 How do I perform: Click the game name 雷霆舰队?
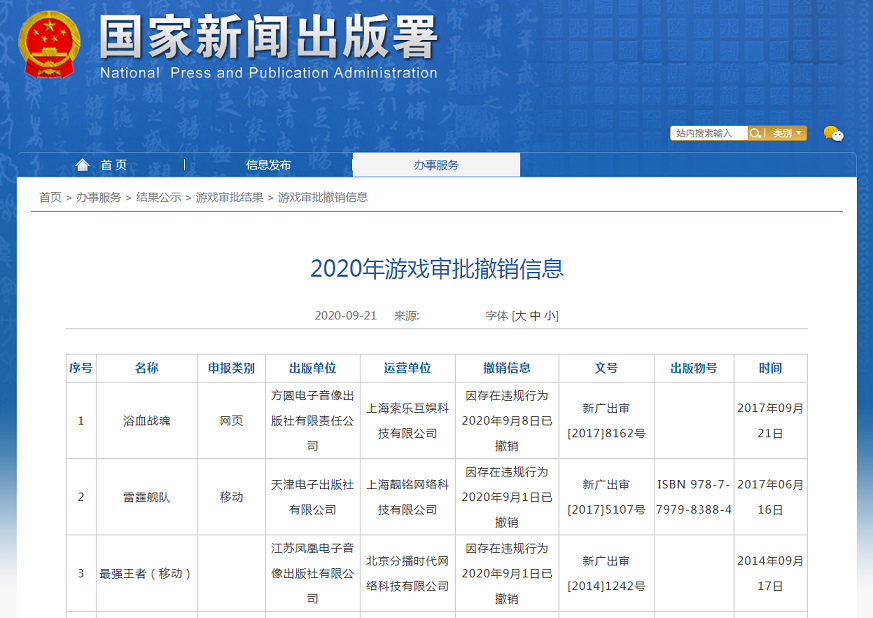tap(146, 497)
